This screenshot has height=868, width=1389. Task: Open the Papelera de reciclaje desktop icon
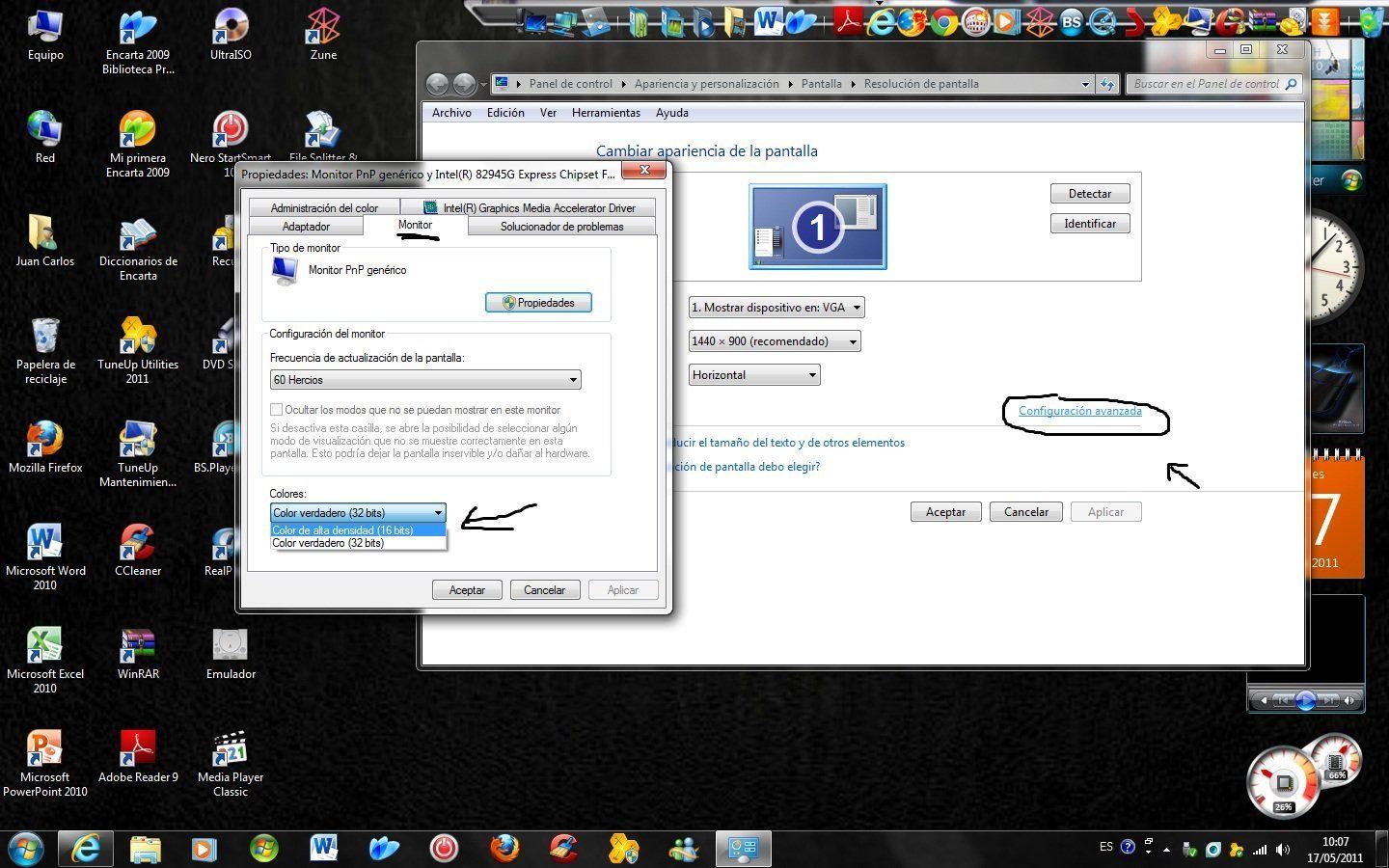[x=44, y=338]
